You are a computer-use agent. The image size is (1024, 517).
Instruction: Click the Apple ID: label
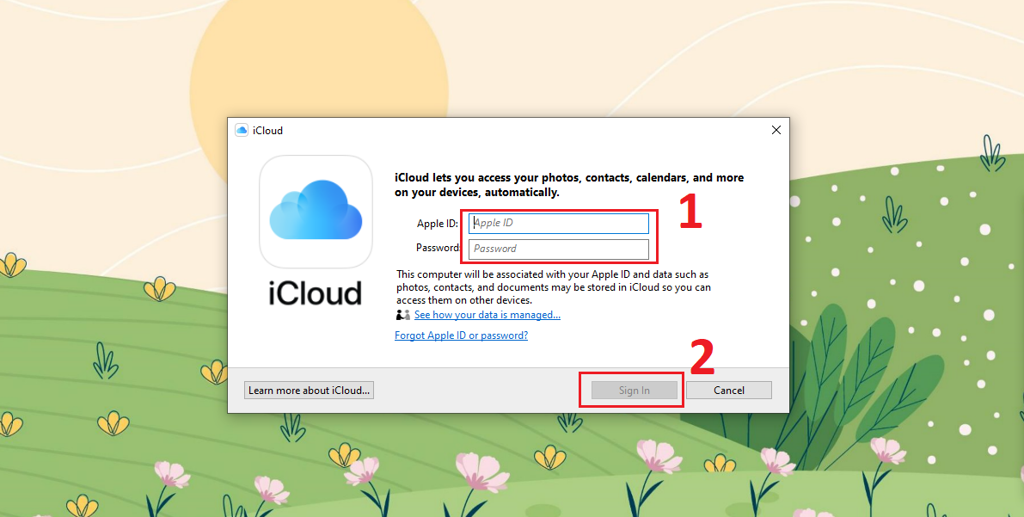[x=438, y=223]
